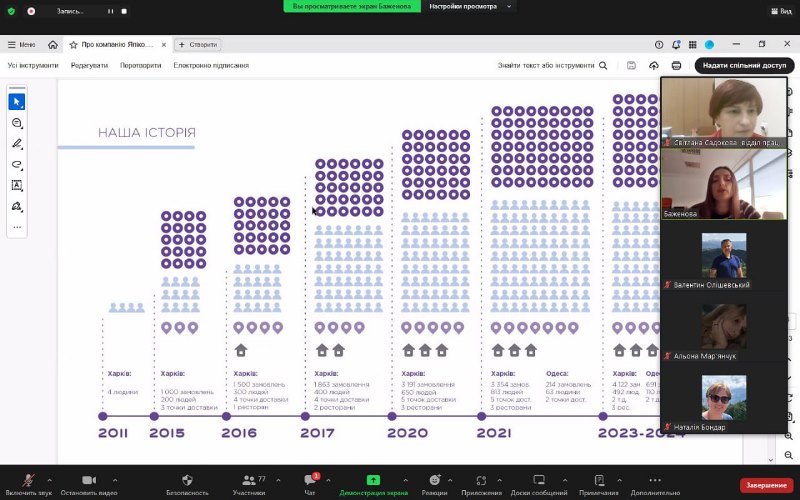Open Перетворити tab
Screen dimensions: 800x500
(141, 65)
